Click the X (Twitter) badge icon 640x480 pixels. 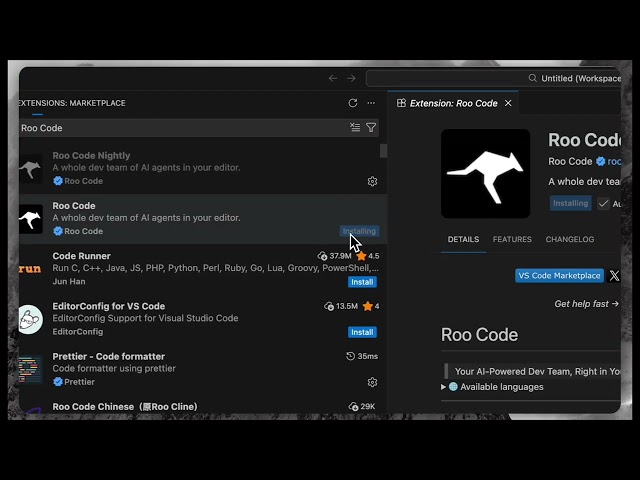tap(614, 276)
